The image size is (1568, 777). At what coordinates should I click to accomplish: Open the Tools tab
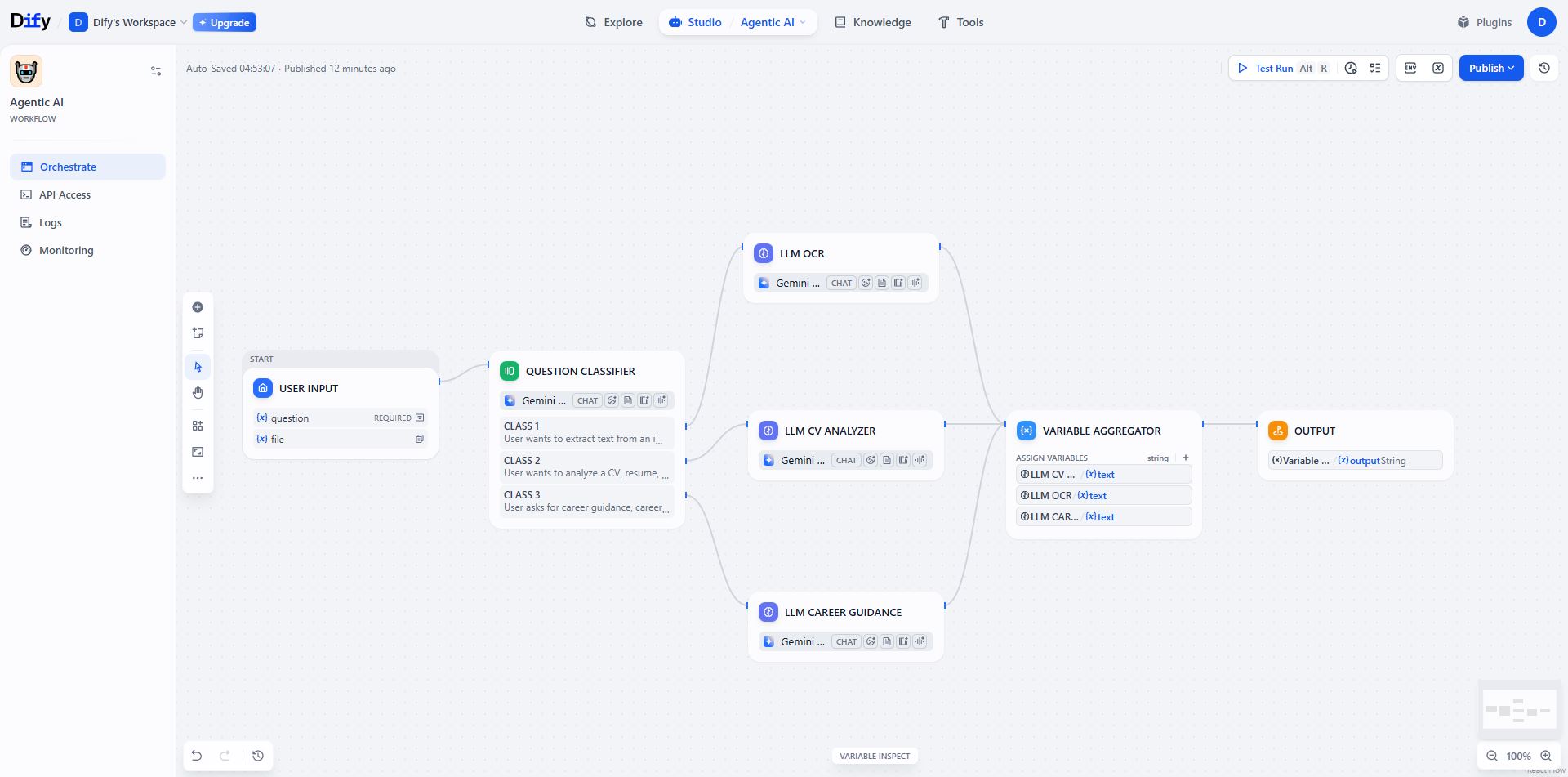tap(960, 22)
